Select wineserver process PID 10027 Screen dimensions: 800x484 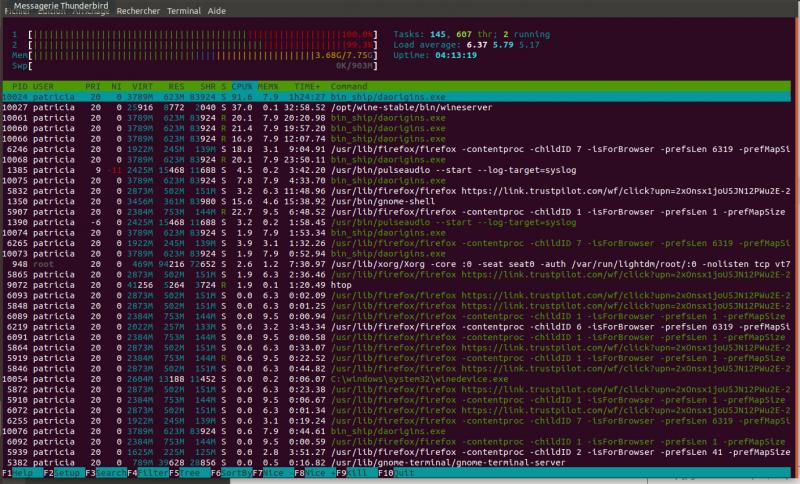396,107
